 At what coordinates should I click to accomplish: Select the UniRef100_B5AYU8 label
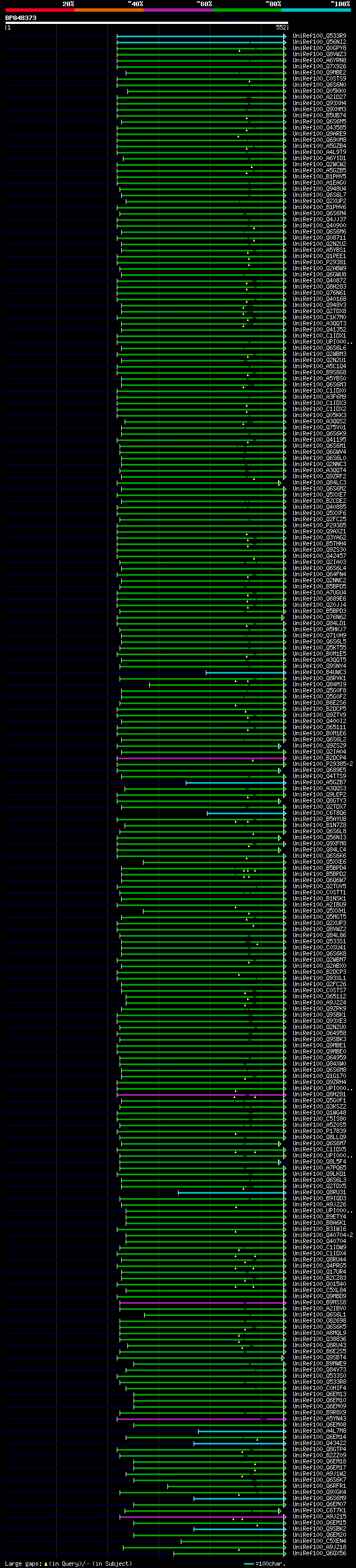pyautogui.click(x=319, y=819)
